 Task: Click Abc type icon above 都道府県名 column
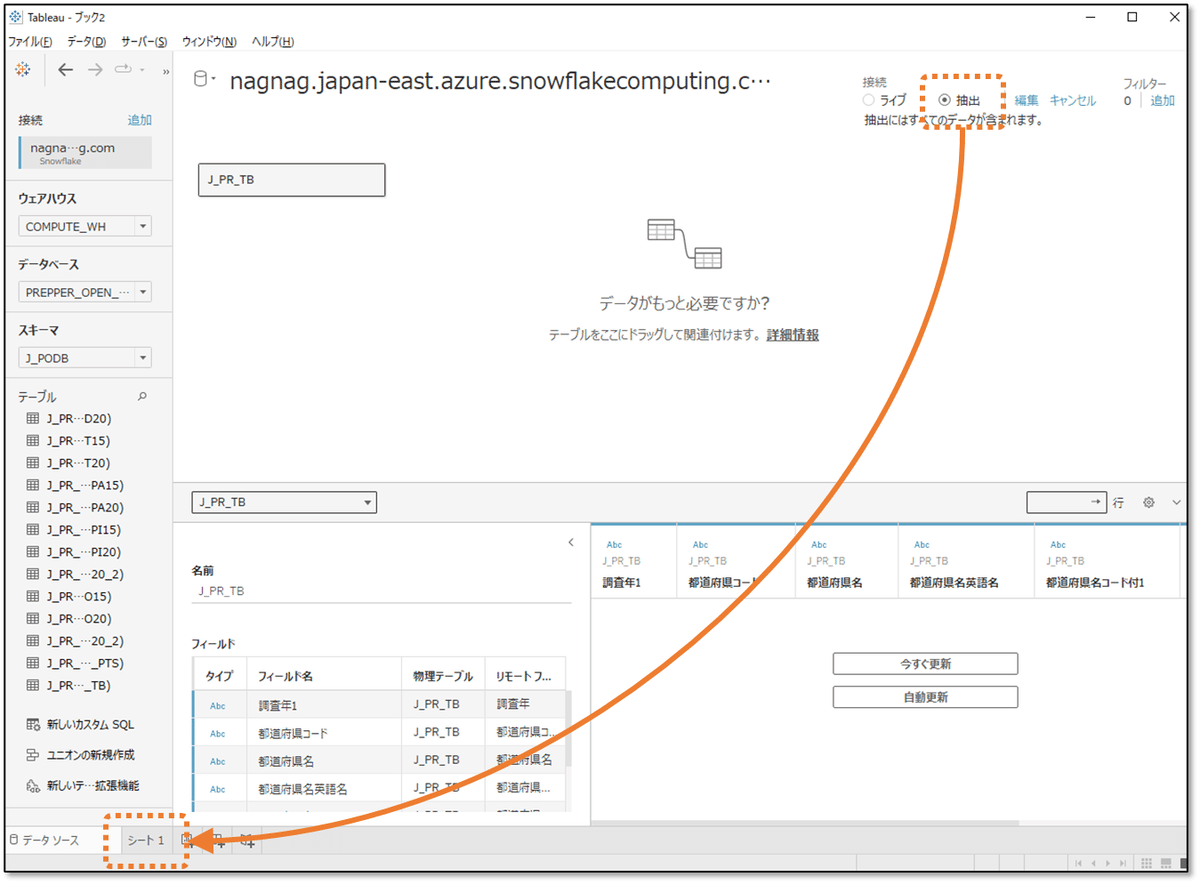(819, 545)
